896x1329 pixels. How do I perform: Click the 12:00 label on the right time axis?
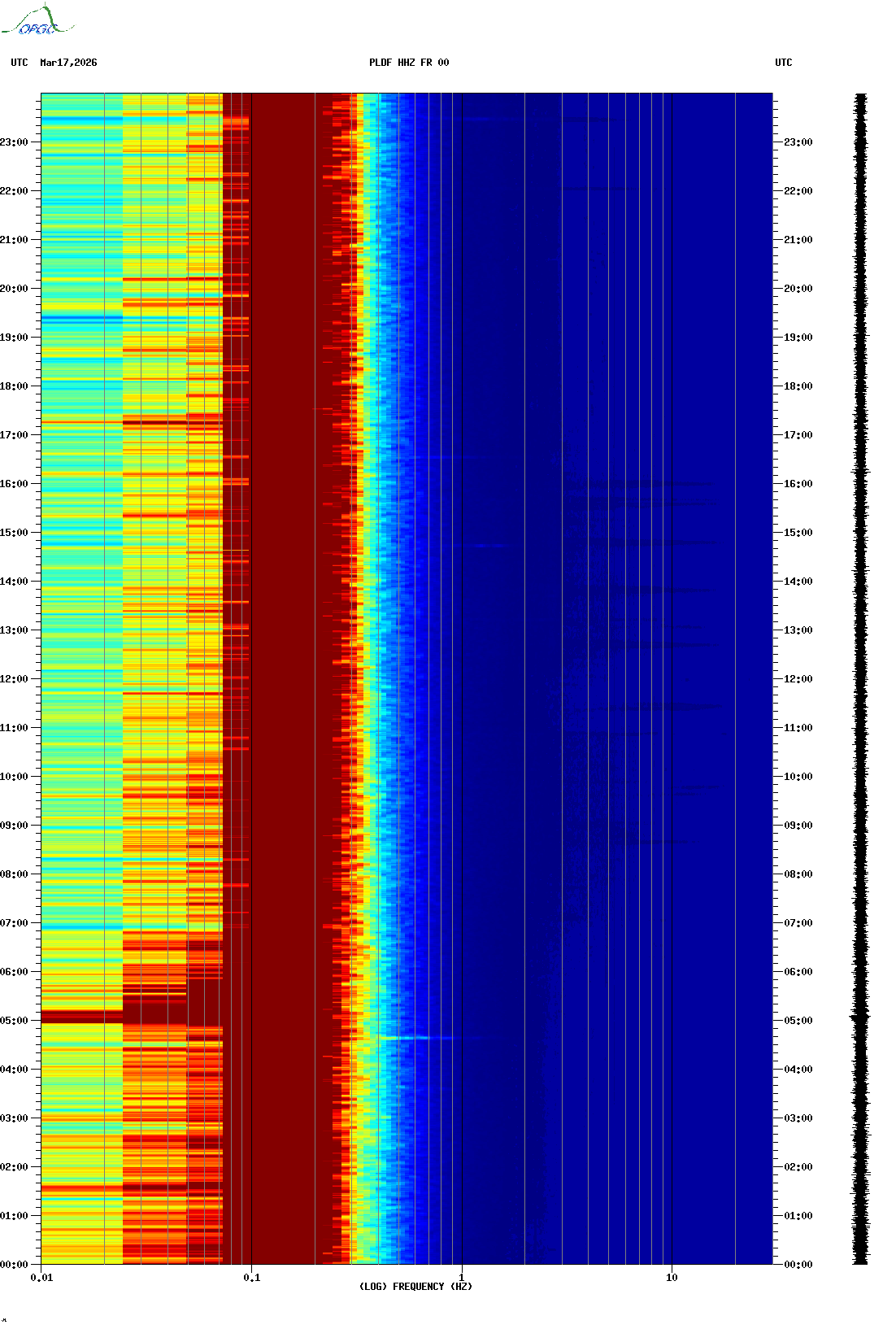(798, 679)
